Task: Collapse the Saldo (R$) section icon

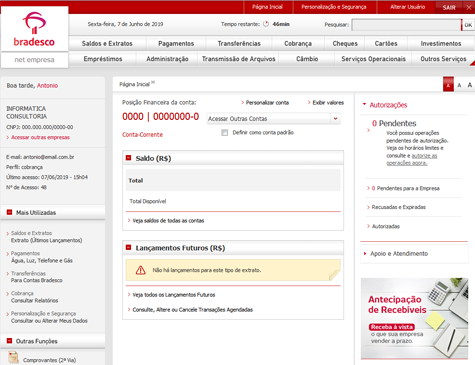Action: (128, 158)
